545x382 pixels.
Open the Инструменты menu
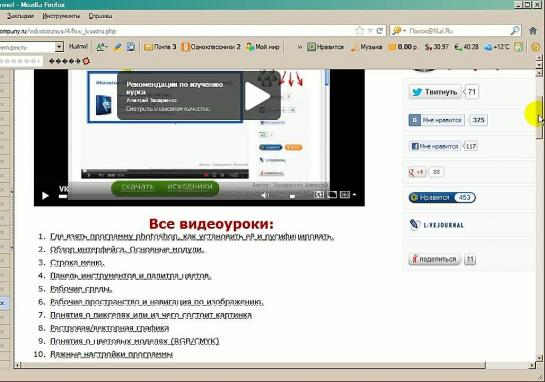click(x=61, y=16)
